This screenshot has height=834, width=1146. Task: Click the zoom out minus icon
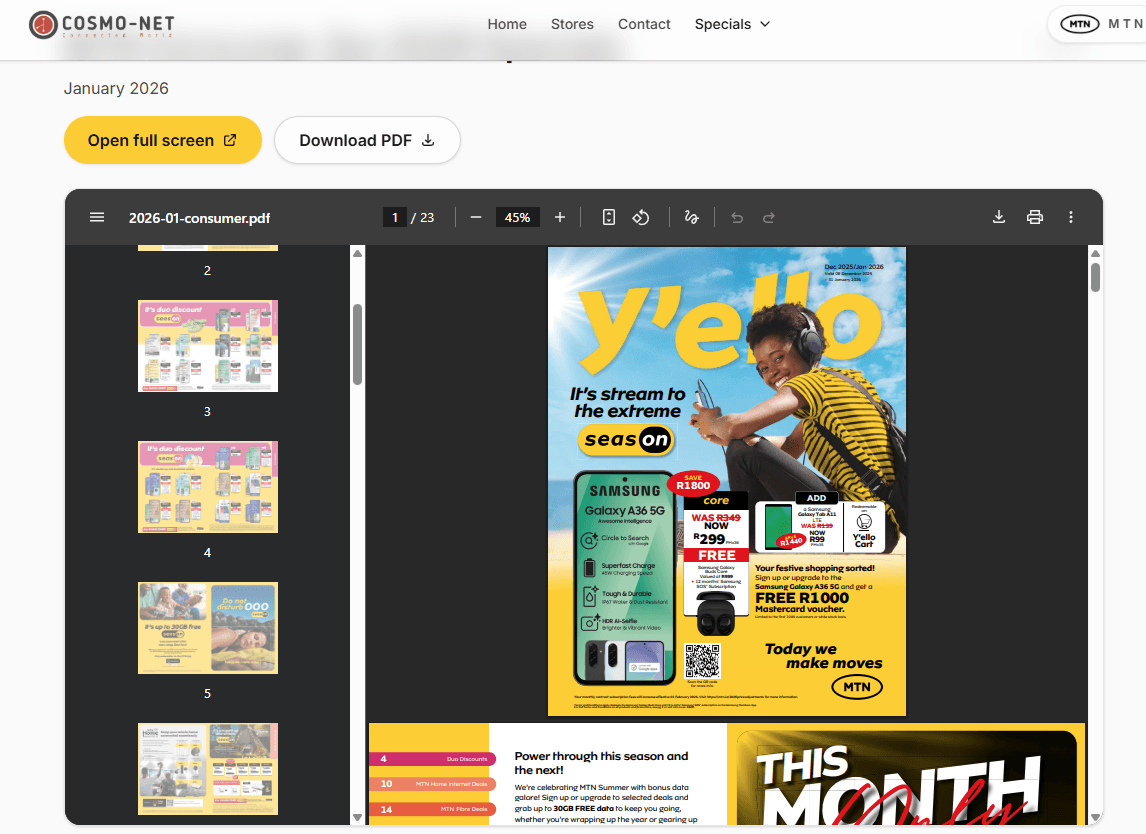[476, 217]
